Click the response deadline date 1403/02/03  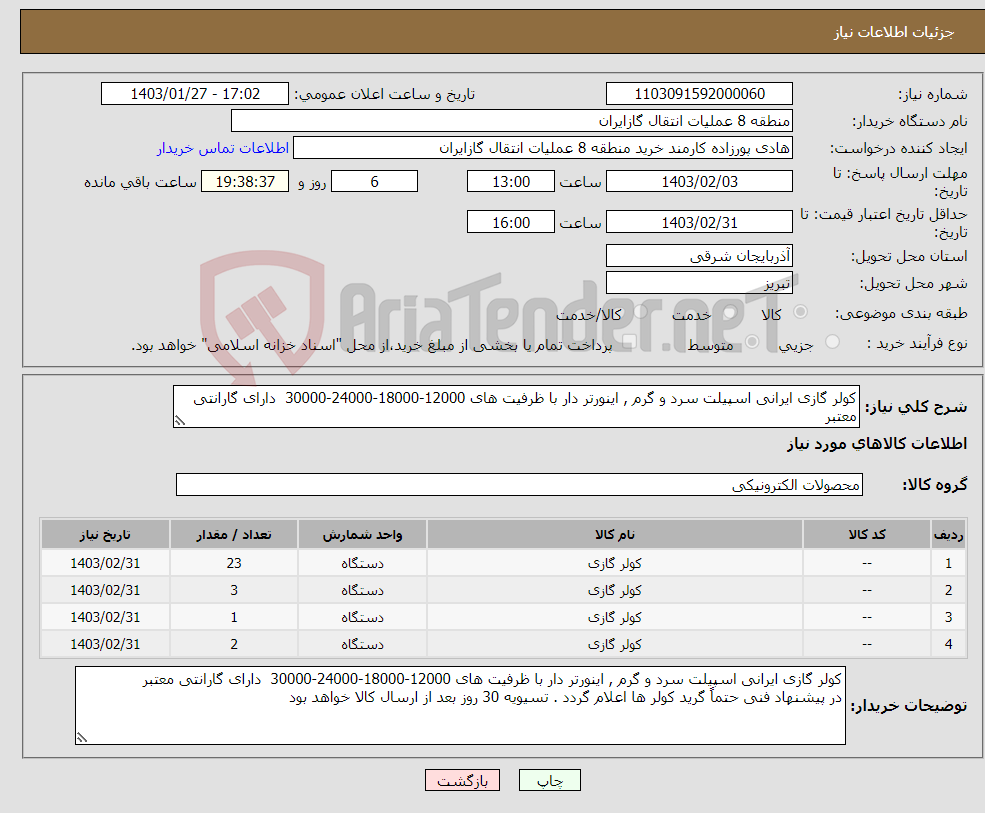699,182
